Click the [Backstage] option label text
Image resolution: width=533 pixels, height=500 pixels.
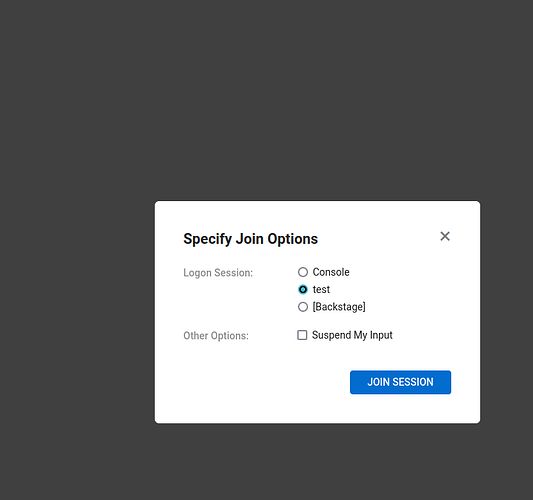pyautogui.click(x=339, y=307)
